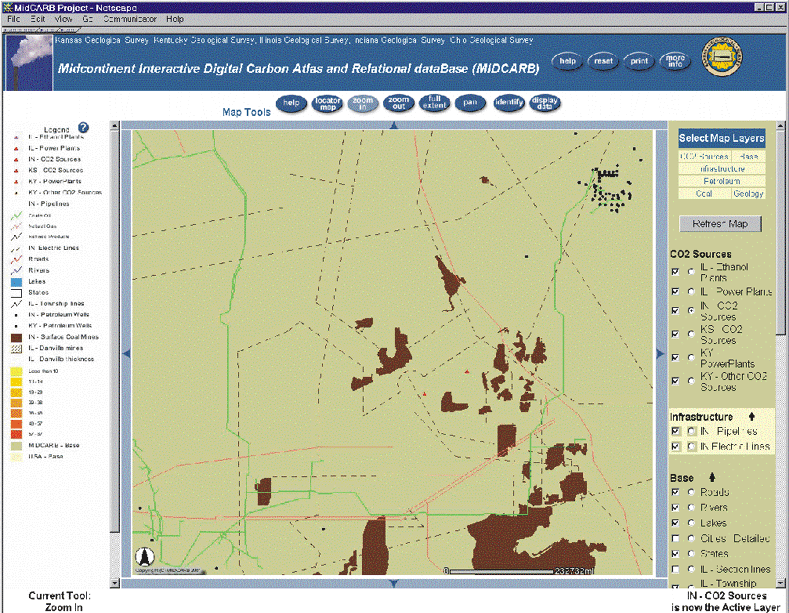Make Roads the active layer
The image size is (789, 613).
[691, 492]
